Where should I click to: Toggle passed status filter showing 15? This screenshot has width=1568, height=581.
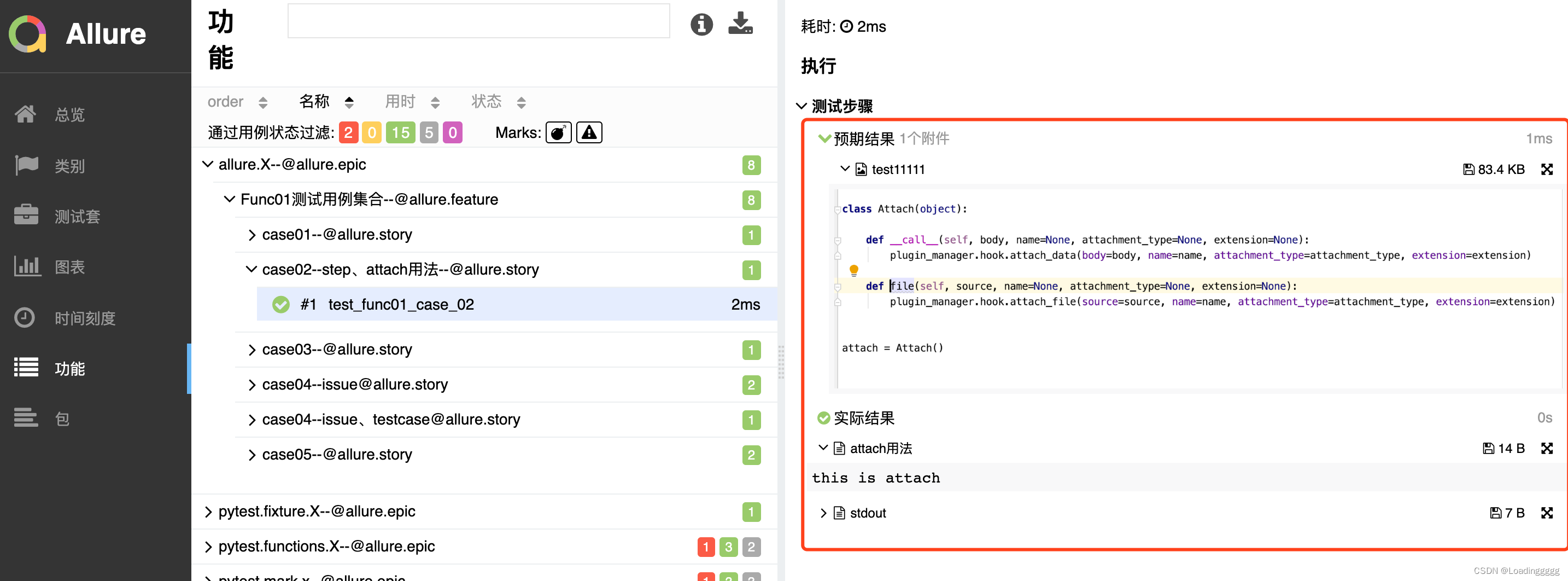point(401,132)
